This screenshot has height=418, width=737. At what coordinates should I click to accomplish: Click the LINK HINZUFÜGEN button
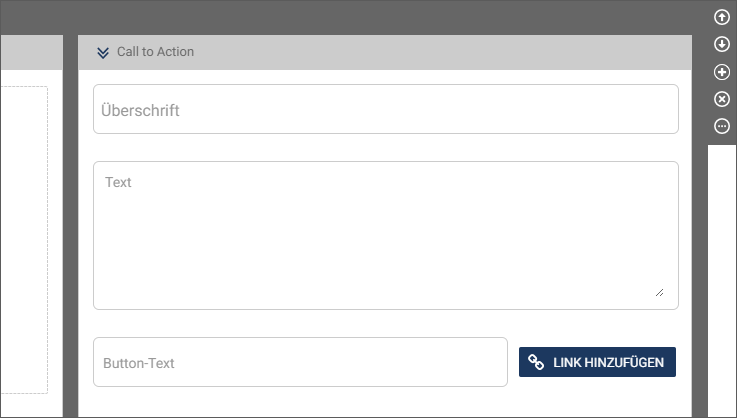tap(597, 362)
